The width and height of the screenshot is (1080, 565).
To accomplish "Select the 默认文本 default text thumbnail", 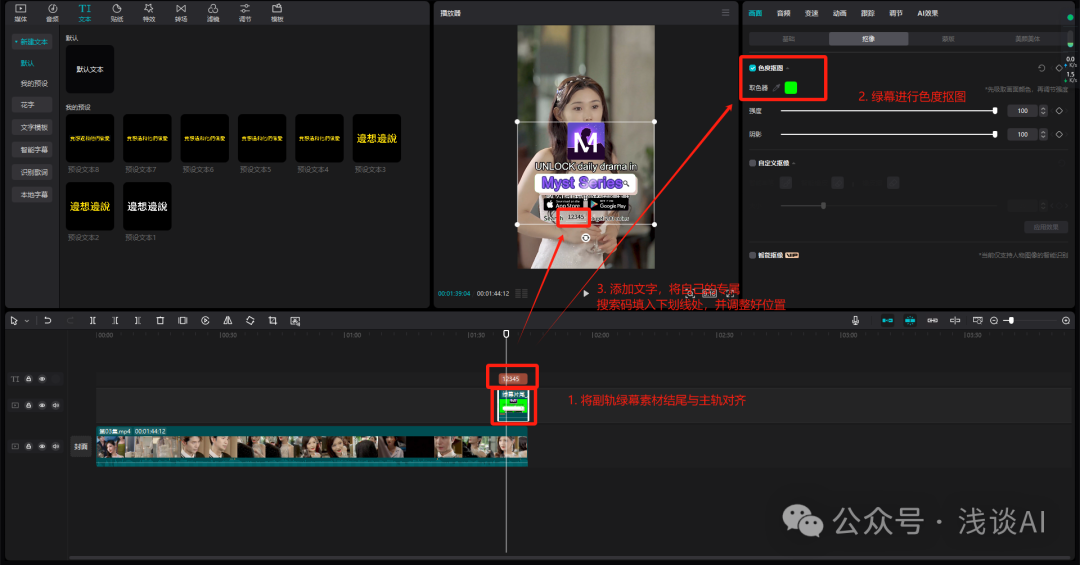I will coord(90,70).
